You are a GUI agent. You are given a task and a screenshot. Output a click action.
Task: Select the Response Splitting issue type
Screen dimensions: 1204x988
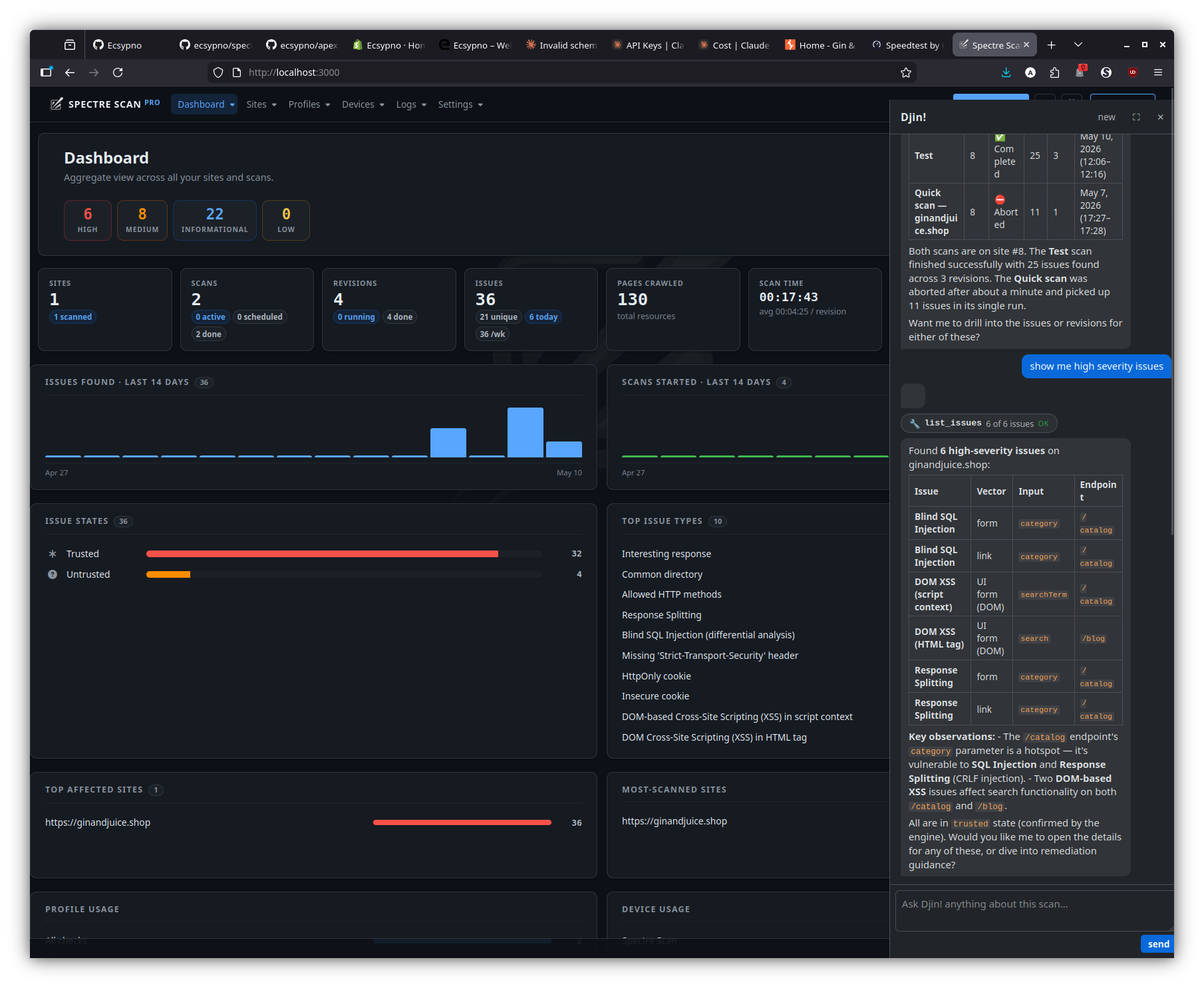pos(661,615)
